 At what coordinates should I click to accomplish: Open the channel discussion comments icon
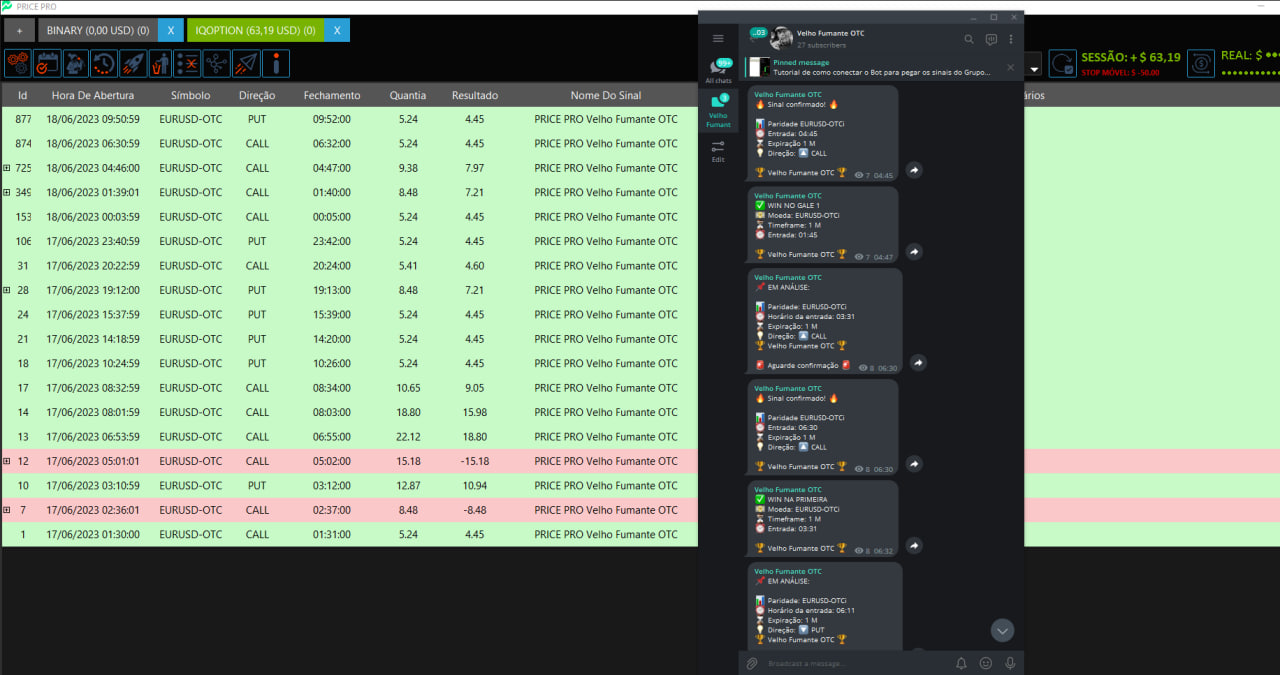tap(991, 39)
